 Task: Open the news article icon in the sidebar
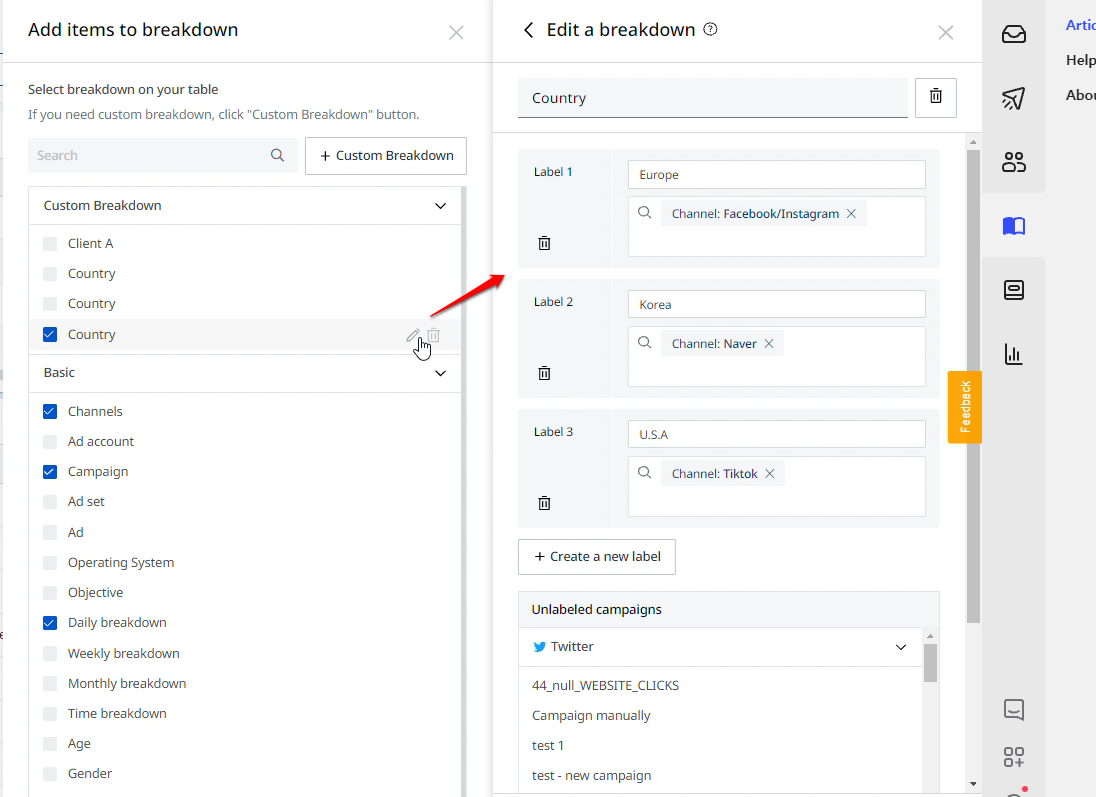[x=1014, y=290]
